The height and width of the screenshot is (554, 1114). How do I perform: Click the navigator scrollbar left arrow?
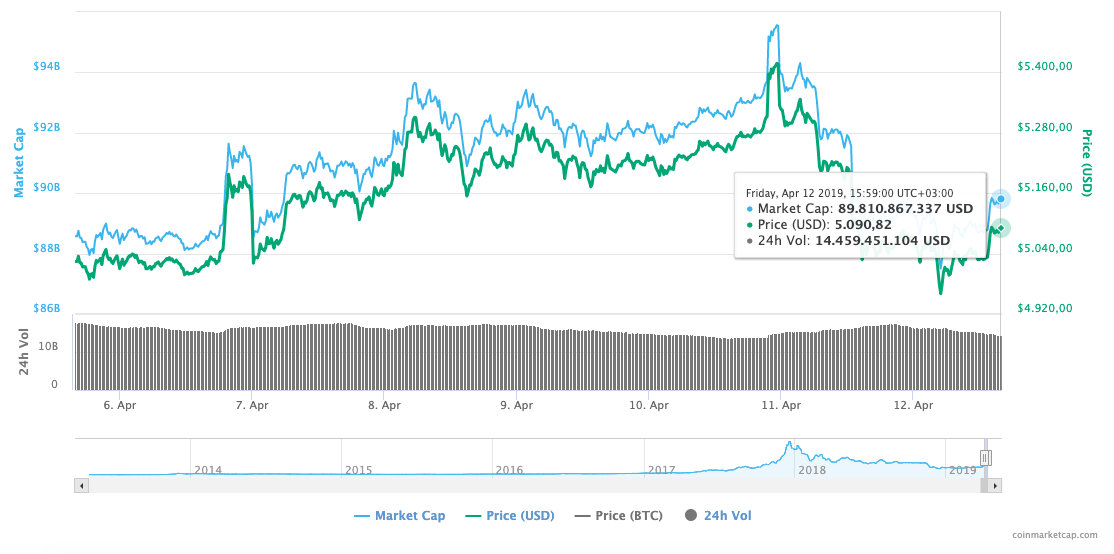point(82,485)
